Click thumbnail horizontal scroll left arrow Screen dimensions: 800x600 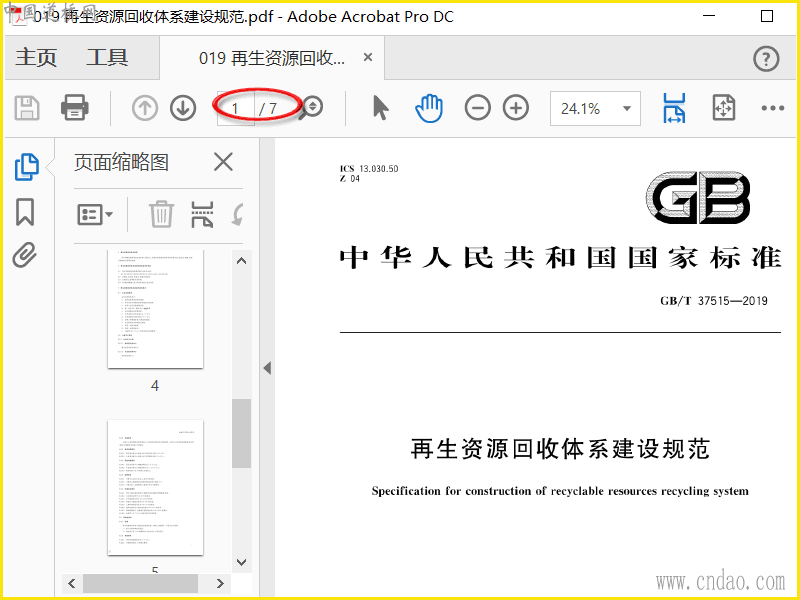[72, 583]
